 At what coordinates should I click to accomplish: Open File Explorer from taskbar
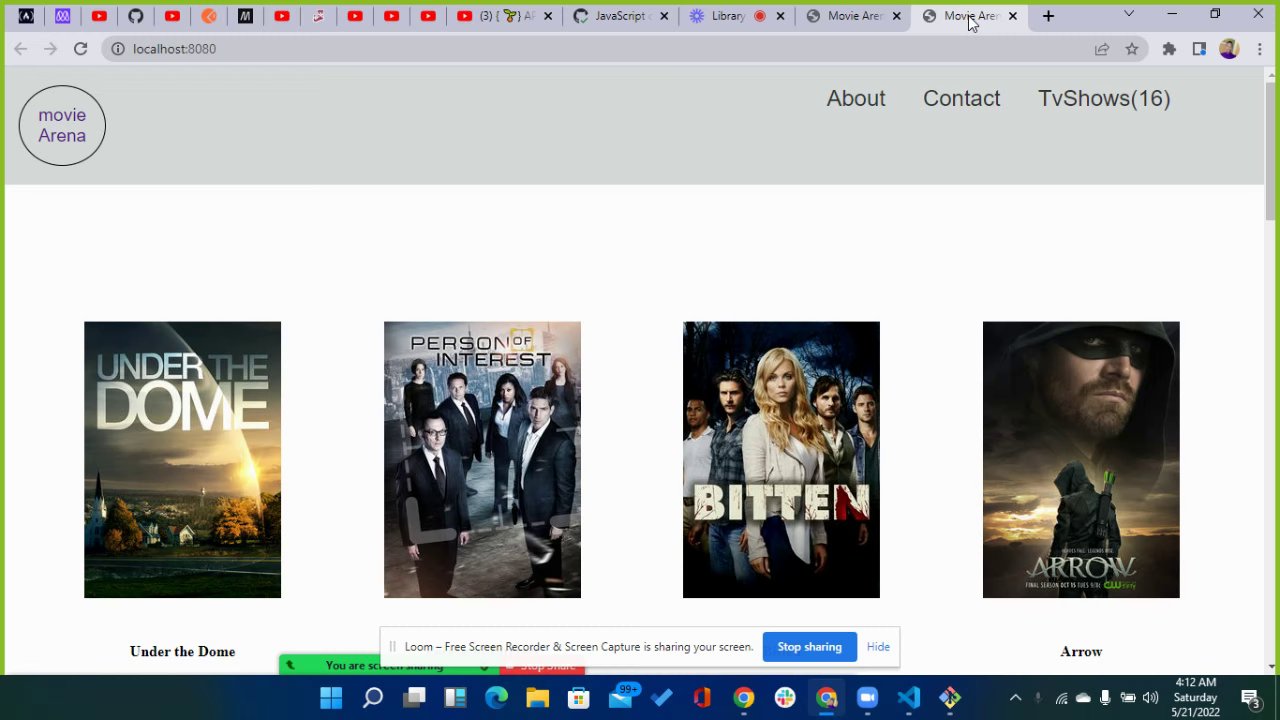click(x=537, y=697)
